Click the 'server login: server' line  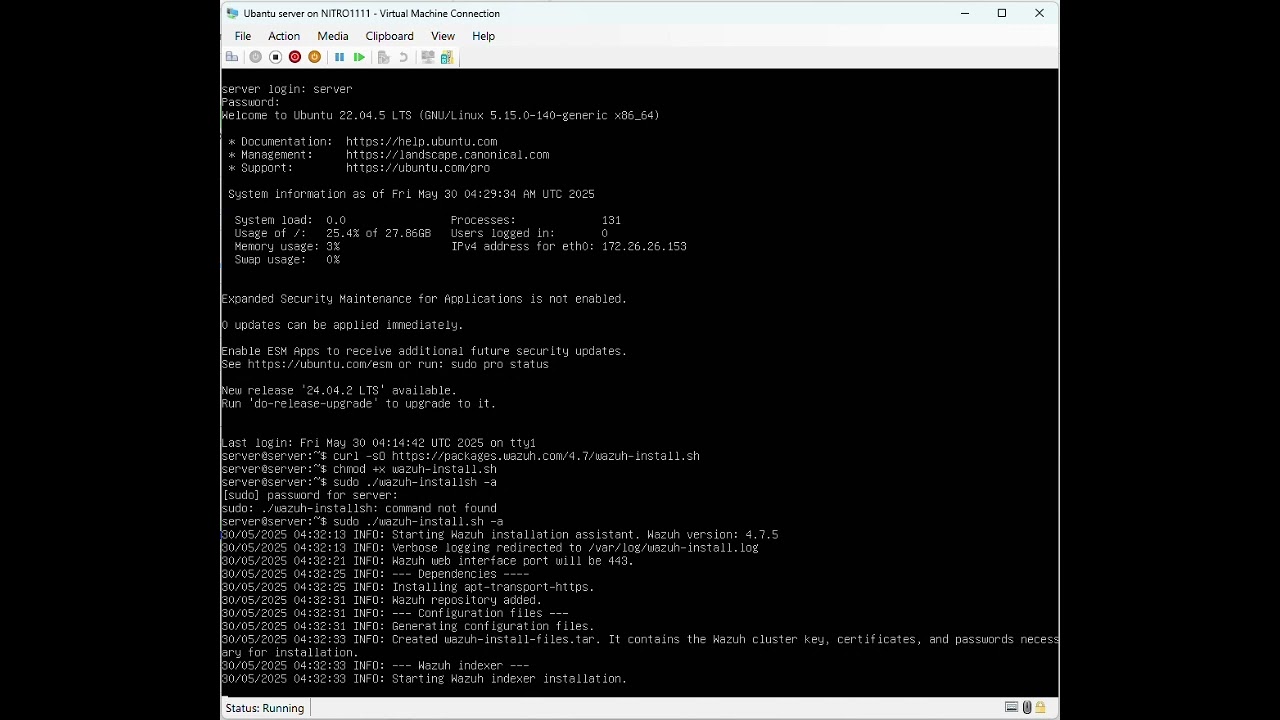coord(287,89)
